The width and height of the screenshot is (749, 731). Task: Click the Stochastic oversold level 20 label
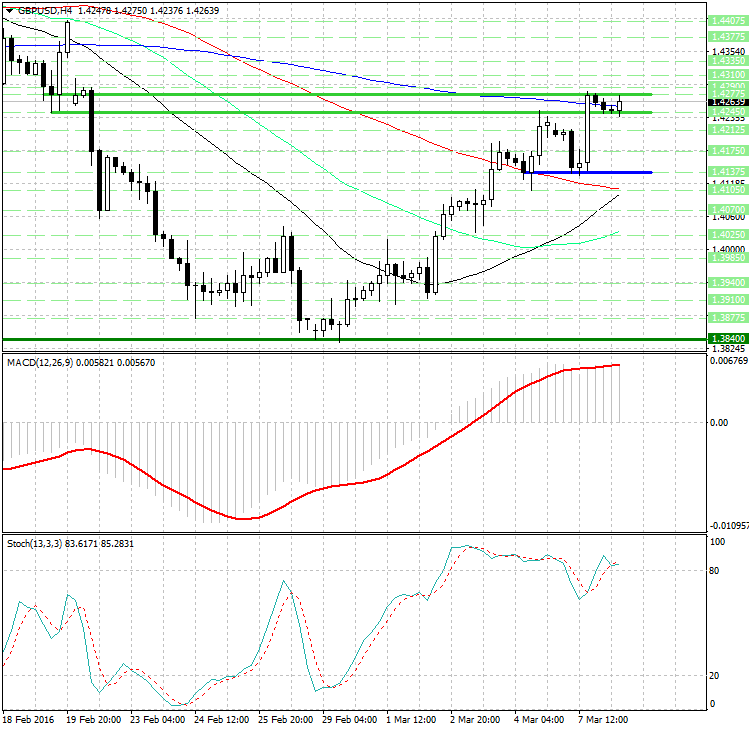(x=714, y=676)
